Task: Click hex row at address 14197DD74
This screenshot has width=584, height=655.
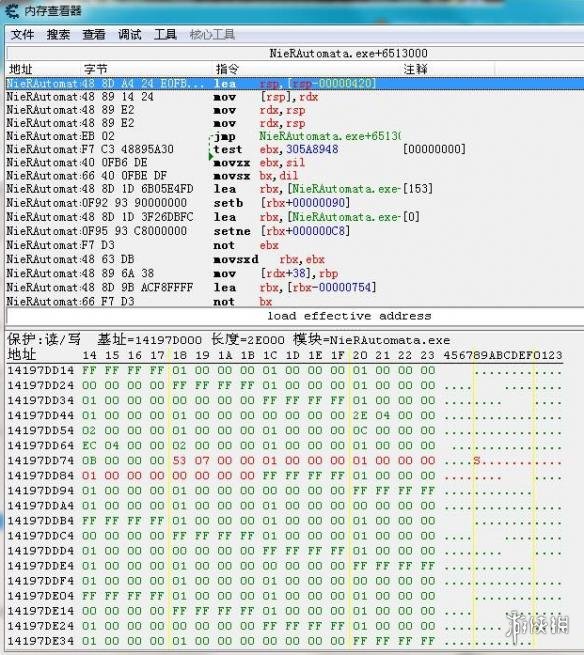Action: point(285,460)
